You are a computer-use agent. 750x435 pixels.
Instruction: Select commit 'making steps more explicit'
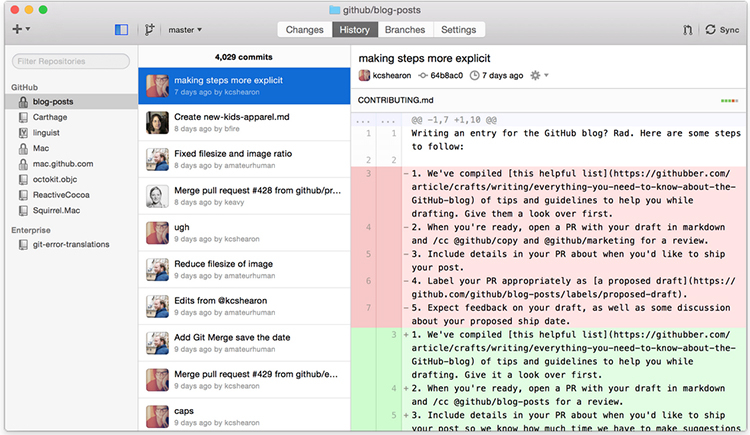point(244,86)
